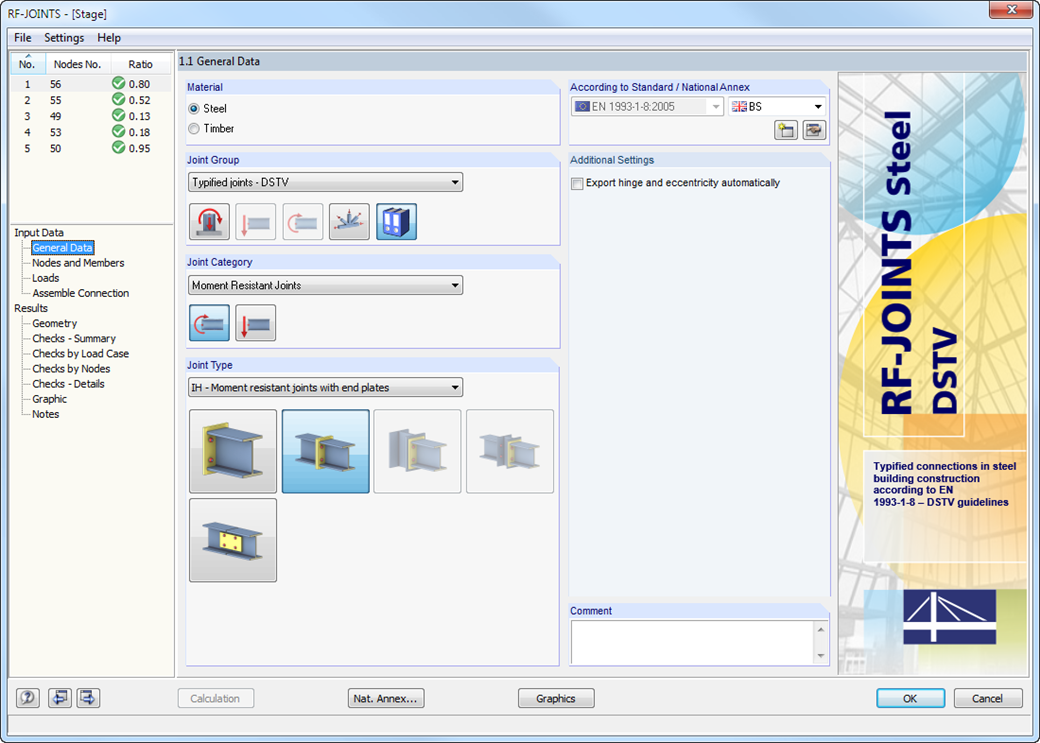Click the Graphics button
1040x743 pixels.
pyautogui.click(x=556, y=698)
